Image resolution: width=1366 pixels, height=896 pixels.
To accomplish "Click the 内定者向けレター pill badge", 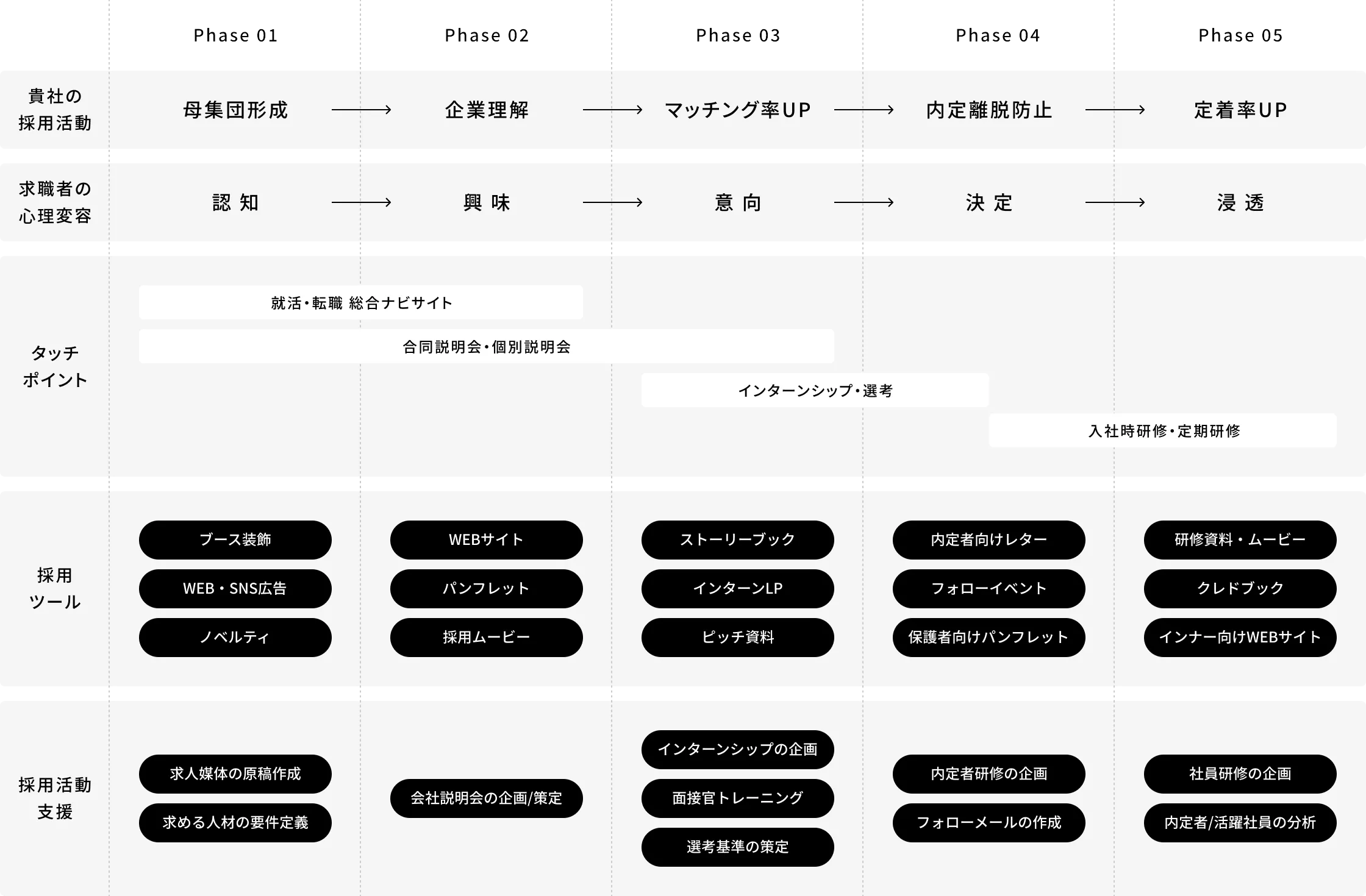I will (x=989, y=540).
